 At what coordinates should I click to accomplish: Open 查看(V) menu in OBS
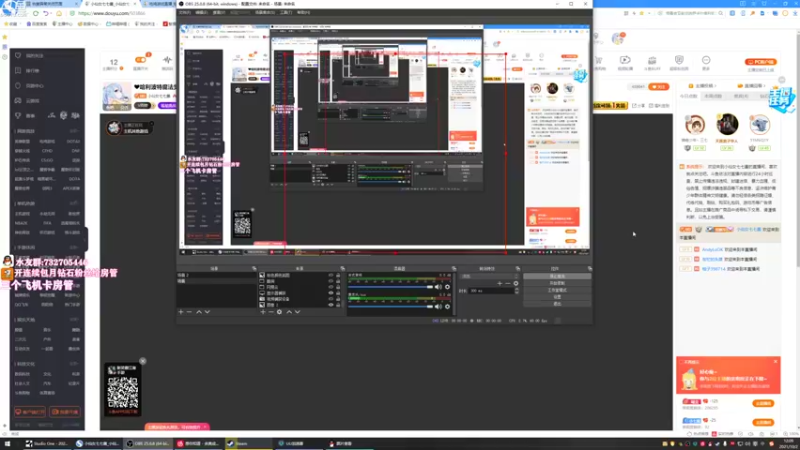tap(218, 12)
